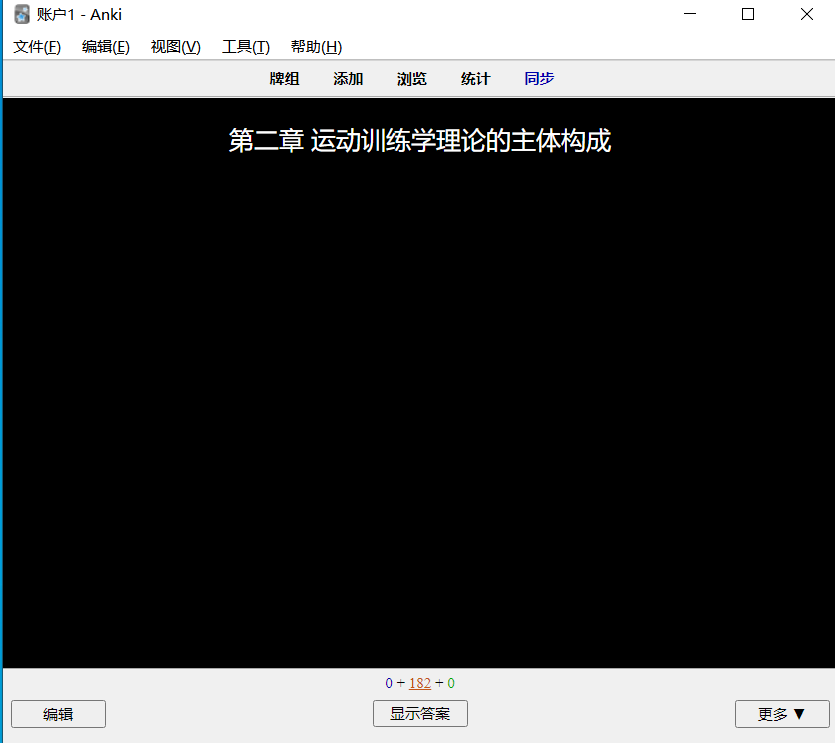Click the 编辑 button at bottom left
This screenshot has height=743, width=835.
[59, 714]
